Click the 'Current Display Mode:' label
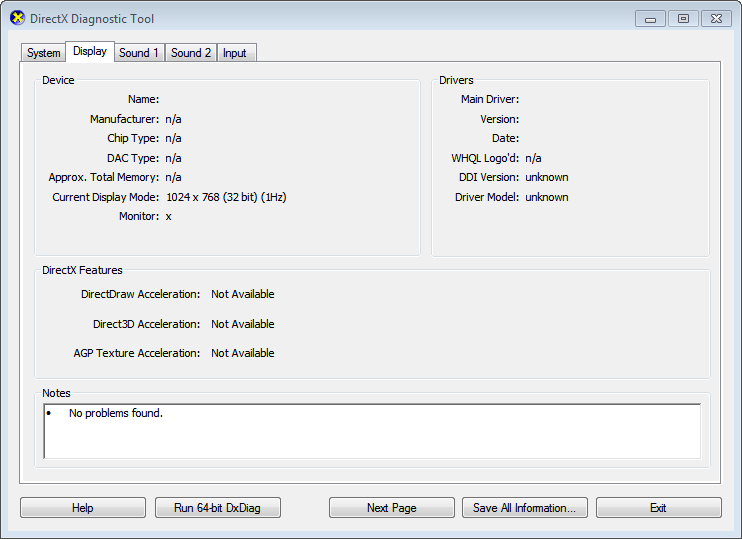 [106, 197]
